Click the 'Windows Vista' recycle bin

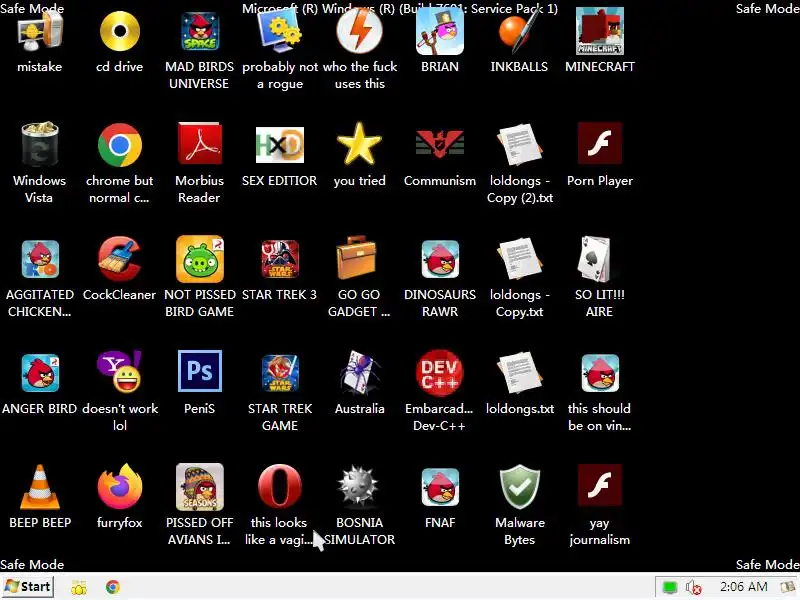click(x=40, y=145)
